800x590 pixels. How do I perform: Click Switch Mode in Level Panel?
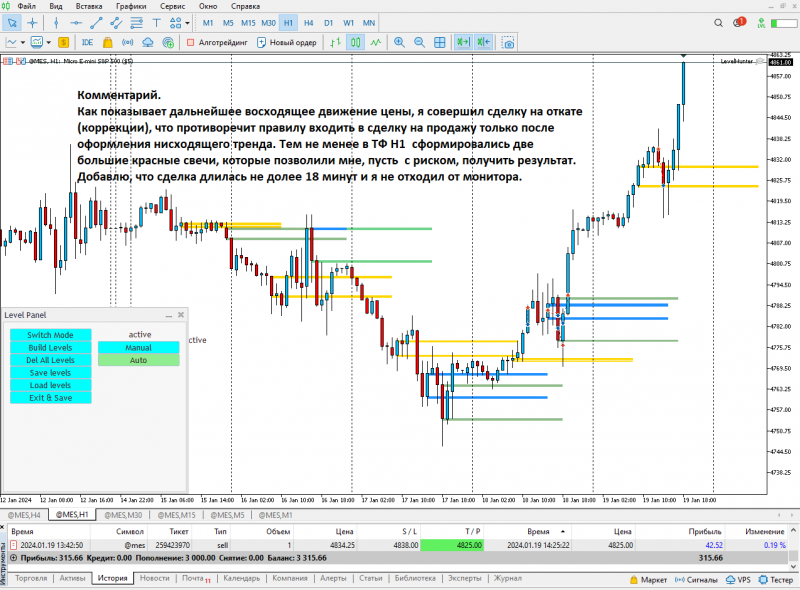coord(51,335)
